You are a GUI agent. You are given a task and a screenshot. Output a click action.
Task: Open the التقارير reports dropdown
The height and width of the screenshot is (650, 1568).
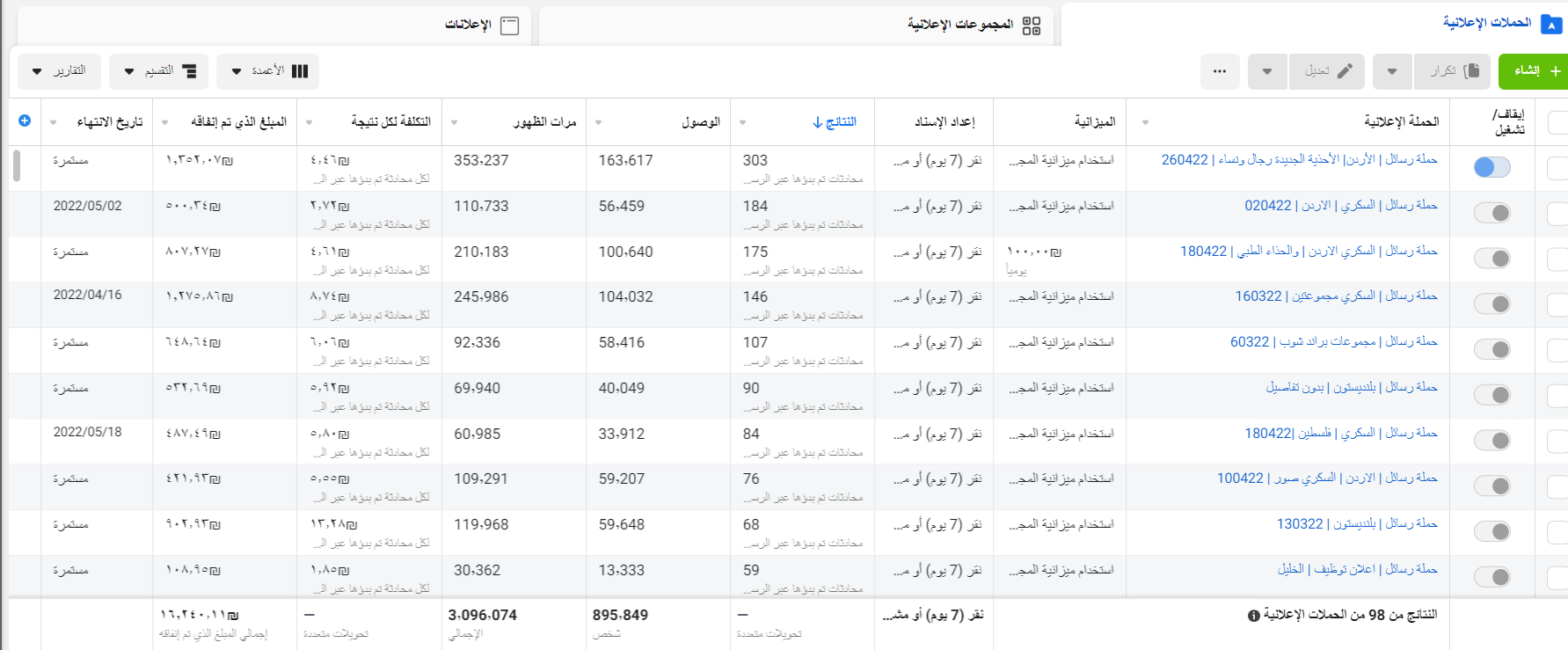click(60, 71)
